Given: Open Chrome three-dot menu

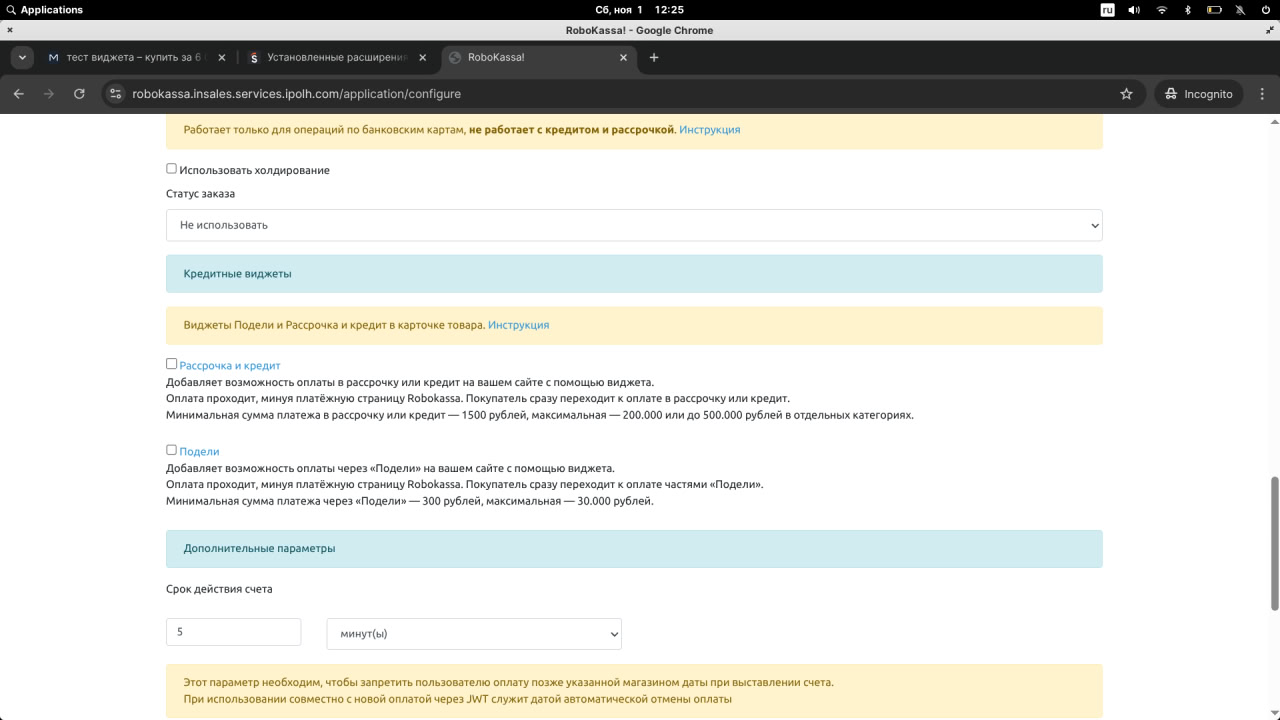Looking at the screenshot, I should coord(1263,94).
